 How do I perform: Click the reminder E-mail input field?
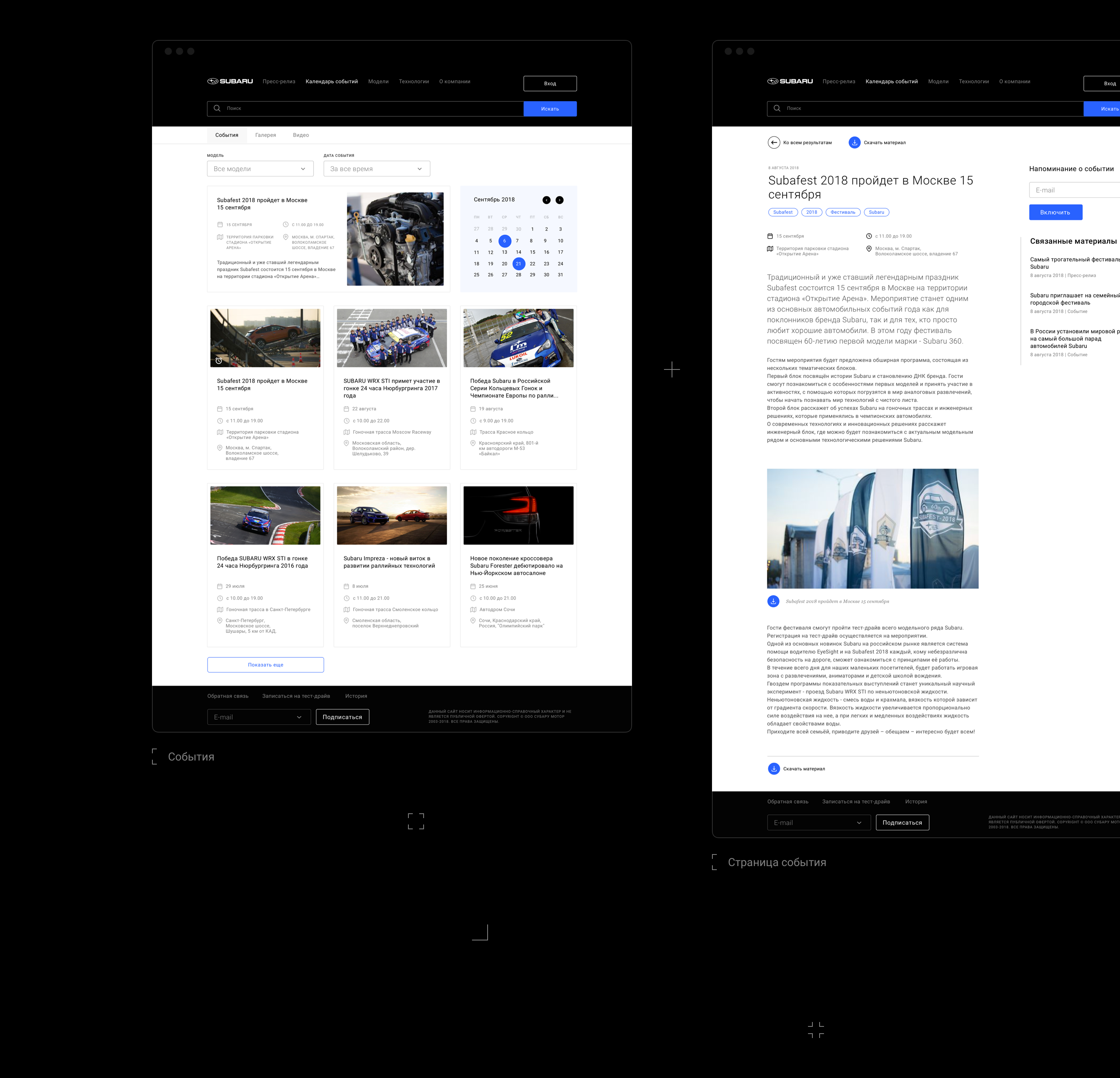1074,190
